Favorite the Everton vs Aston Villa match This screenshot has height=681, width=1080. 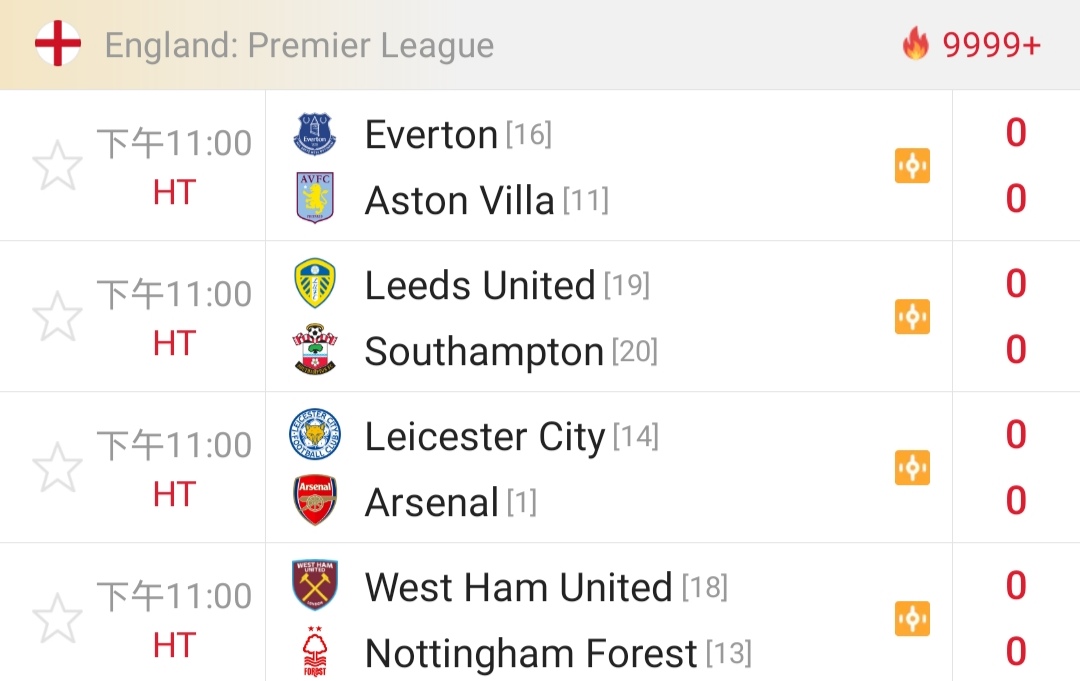pyautogui.click(x=57, y=166)
